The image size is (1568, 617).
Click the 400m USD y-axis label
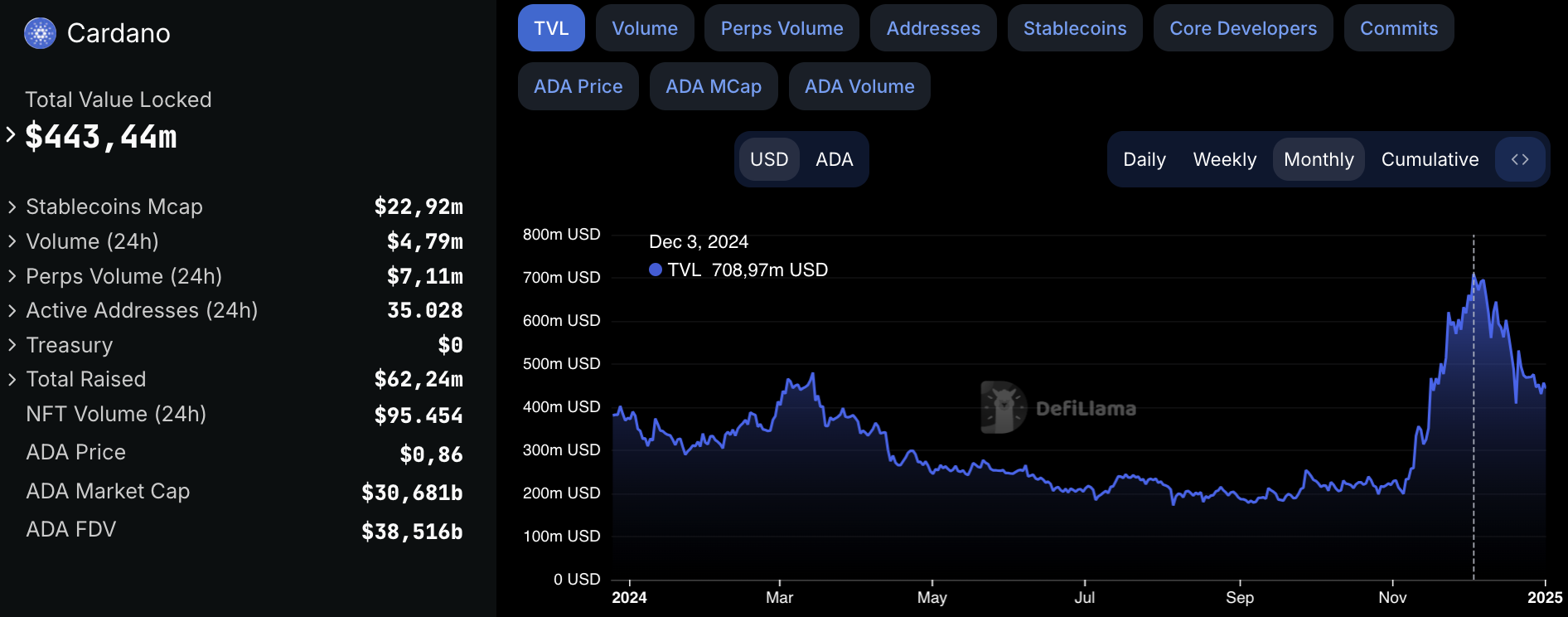click(x=561, y=407)
